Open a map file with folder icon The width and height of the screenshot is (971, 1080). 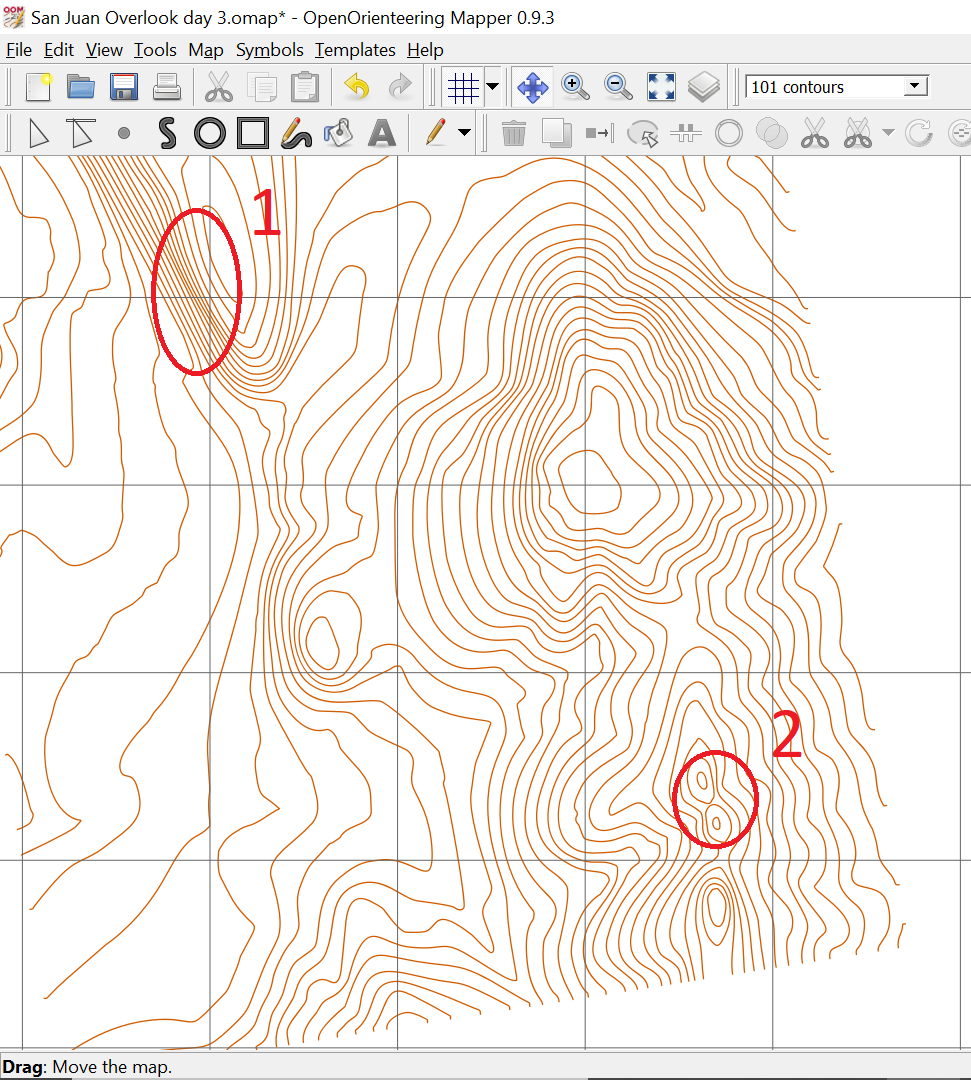click(81, 88)
